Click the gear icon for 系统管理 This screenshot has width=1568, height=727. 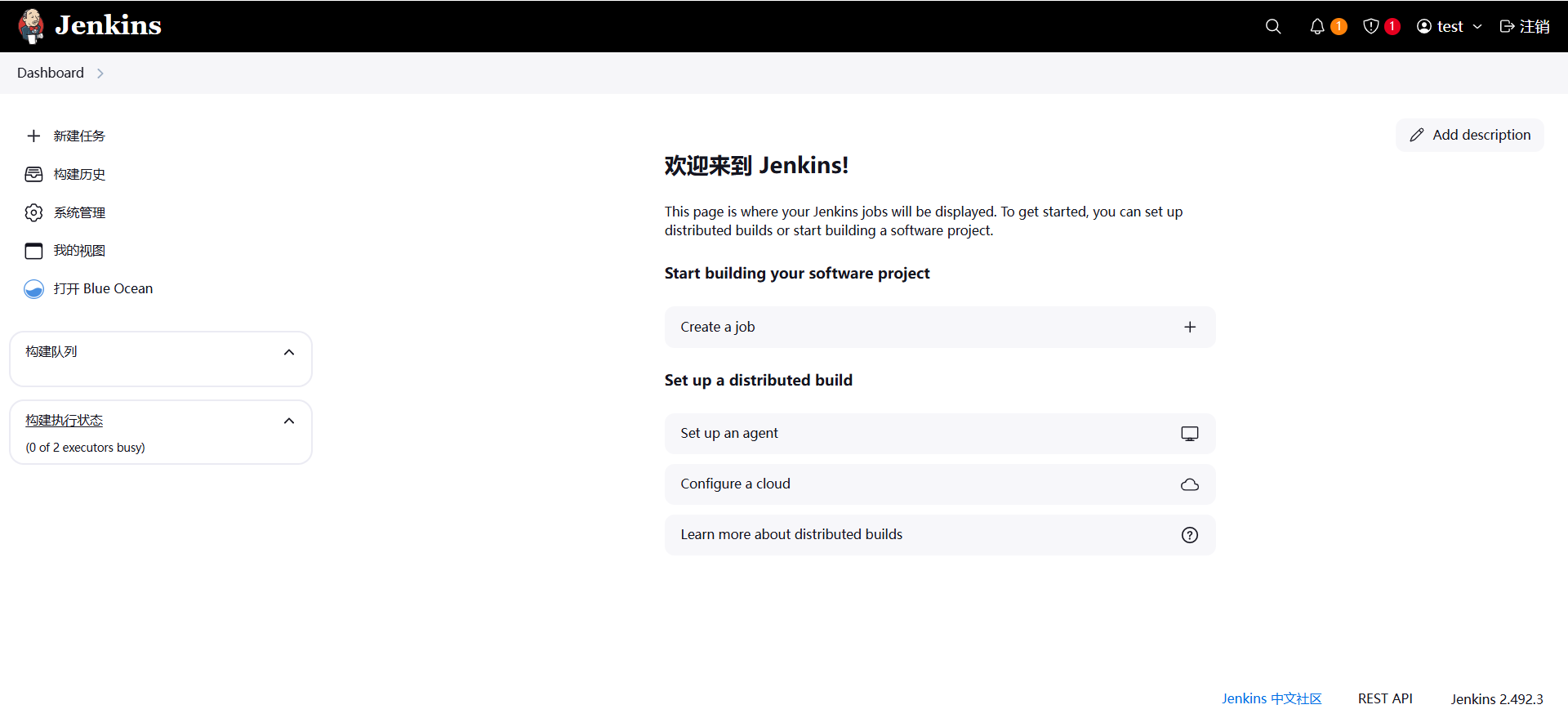[33, 212]
